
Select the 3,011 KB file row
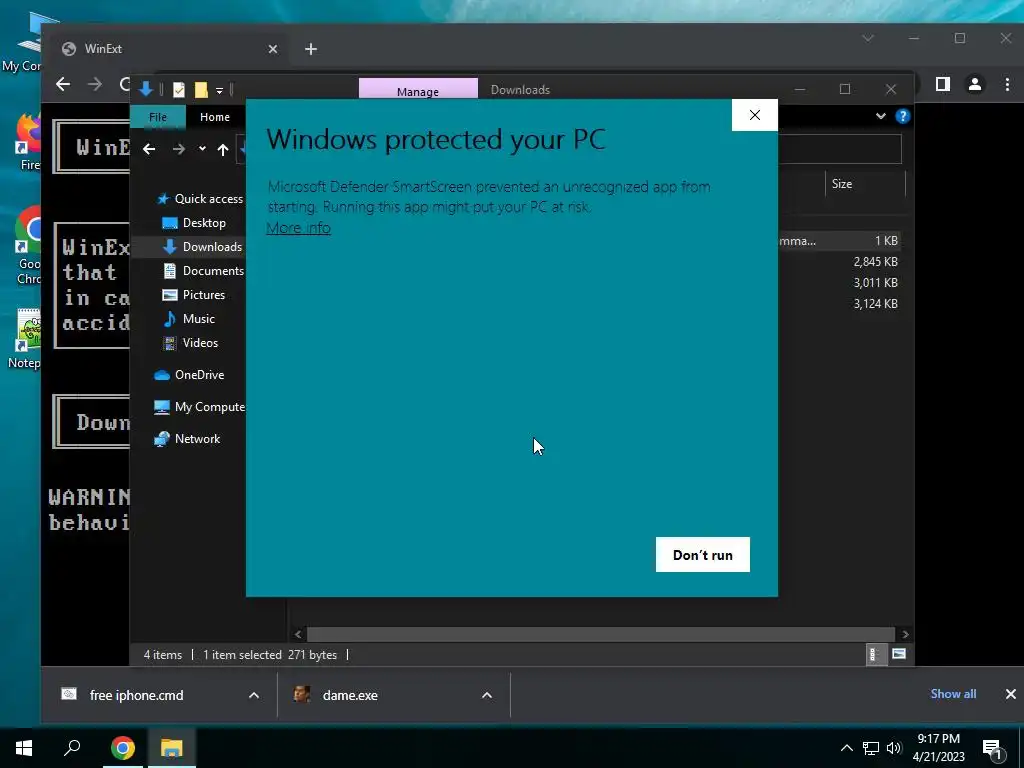click(x=840, y=283)
